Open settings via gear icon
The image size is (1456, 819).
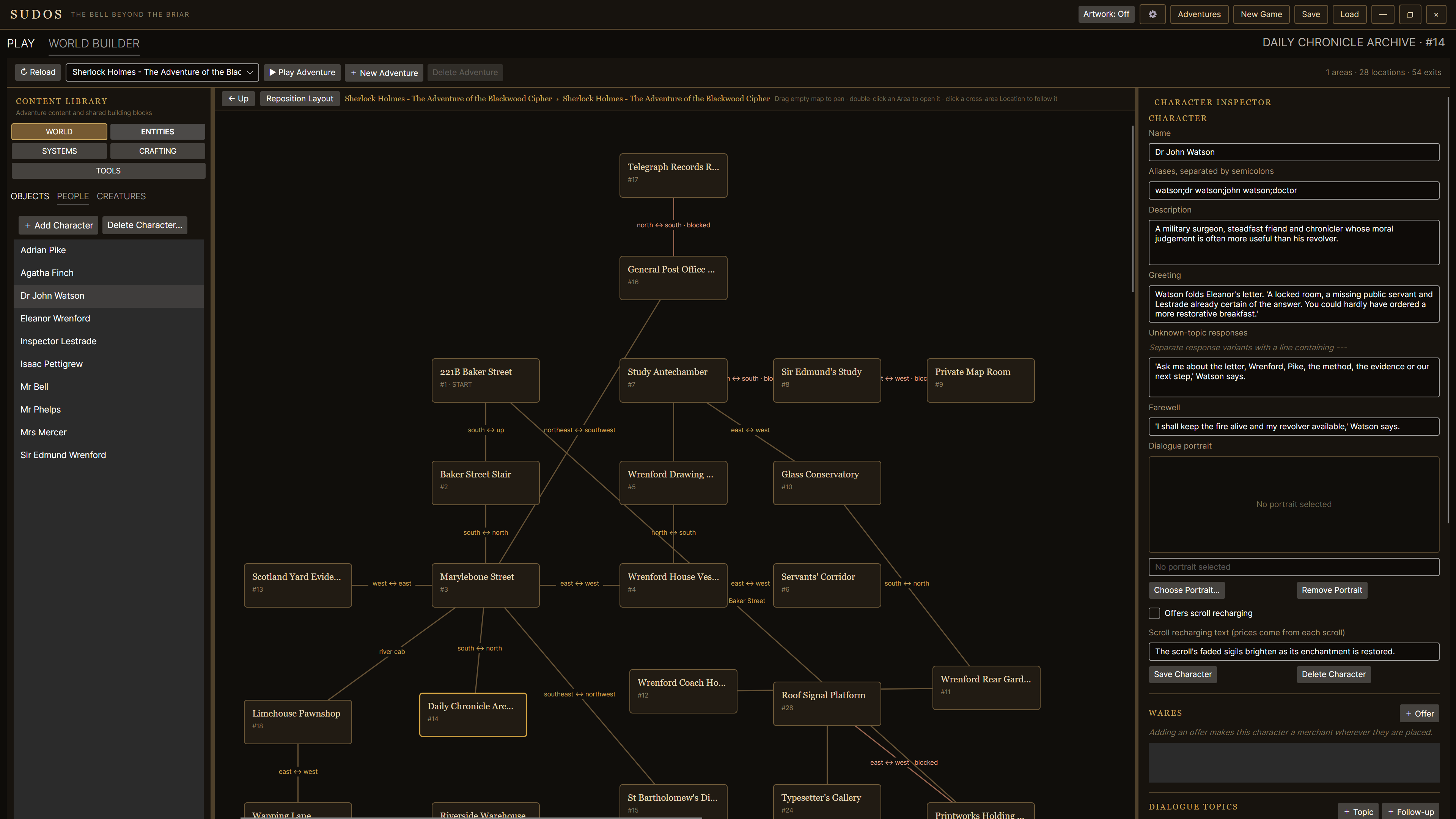coord(1152,14)
